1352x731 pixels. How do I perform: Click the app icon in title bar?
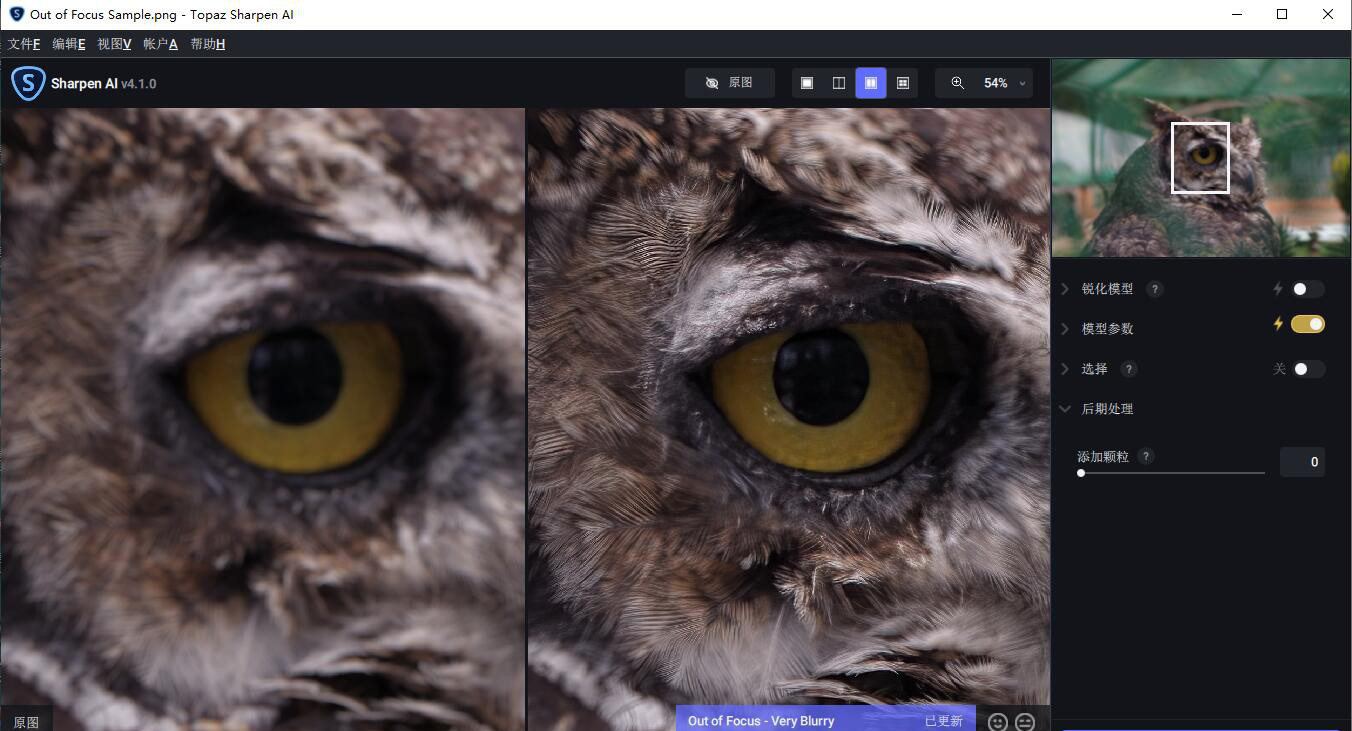[16, 14]
